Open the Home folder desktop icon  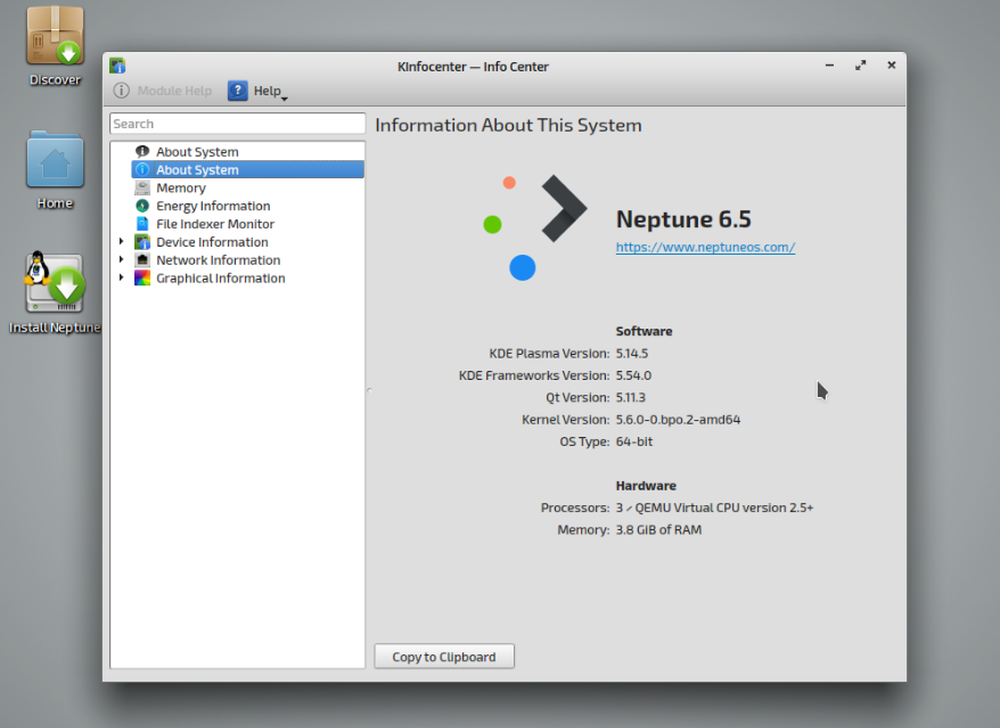[55, 170]
